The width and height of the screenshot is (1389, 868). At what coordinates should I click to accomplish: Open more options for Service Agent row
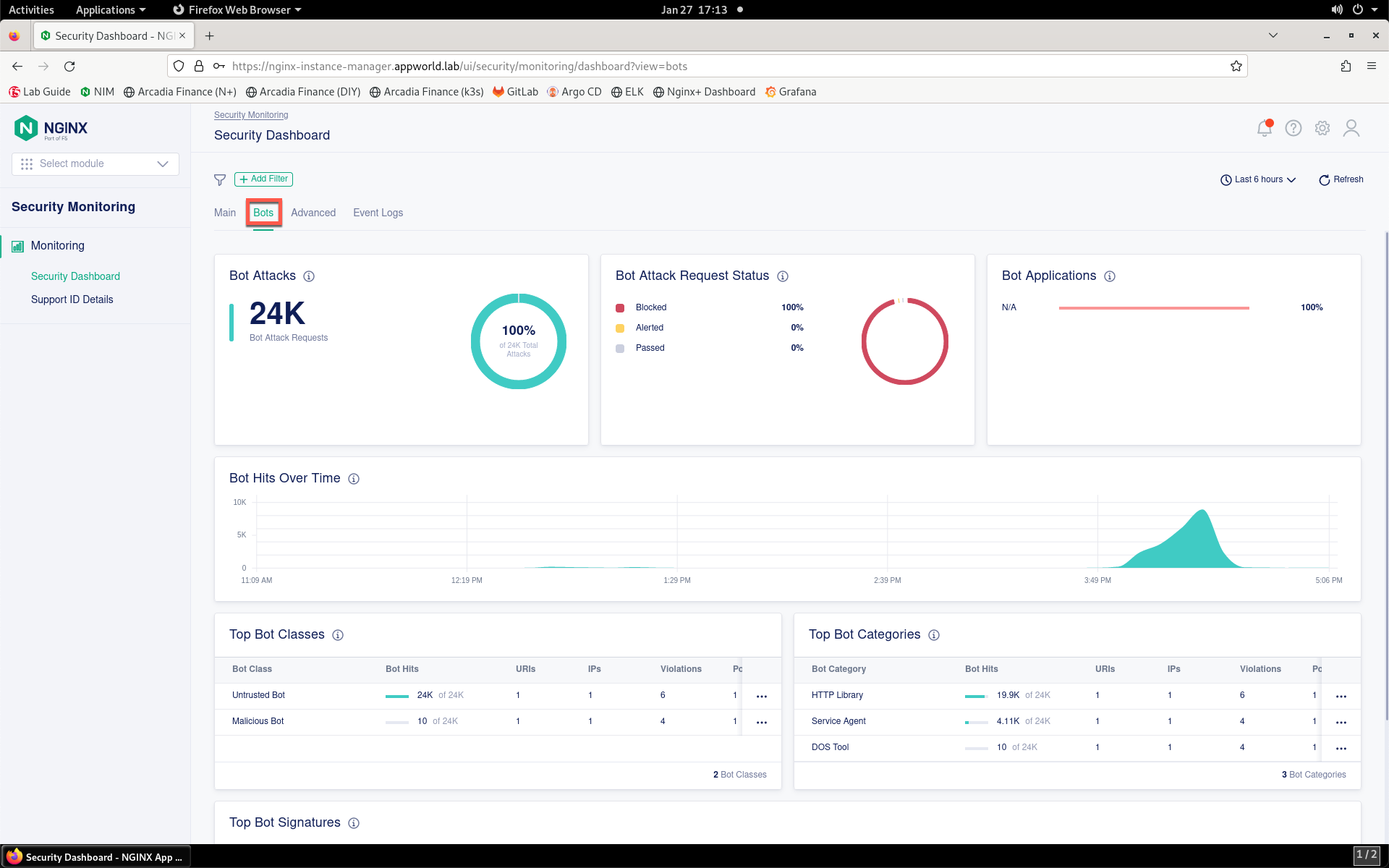pyautogui.click(x=1341, y=722)
